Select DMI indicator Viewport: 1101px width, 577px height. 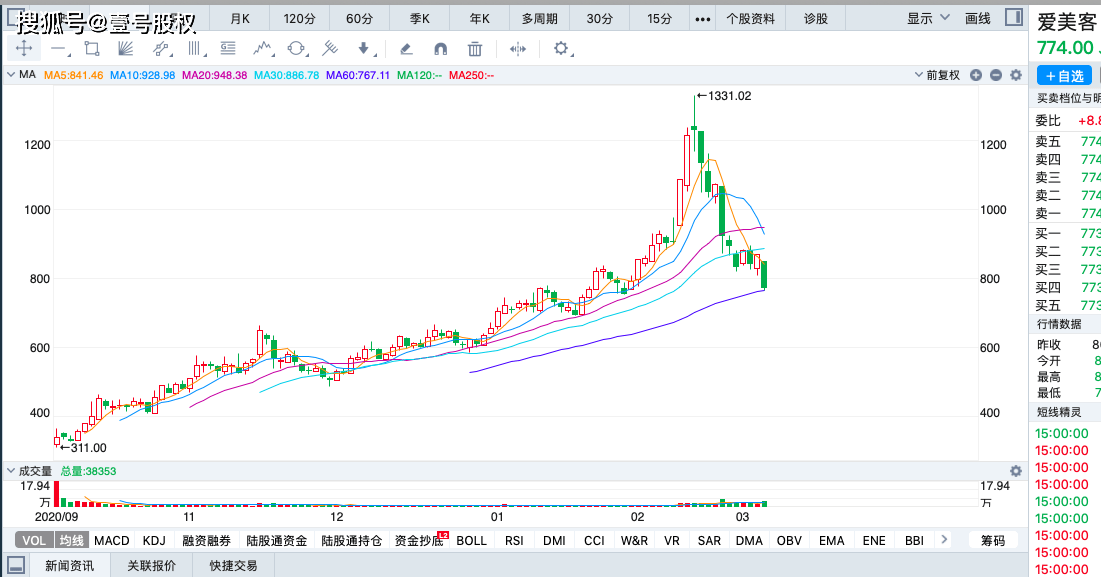tap(554, 540)
